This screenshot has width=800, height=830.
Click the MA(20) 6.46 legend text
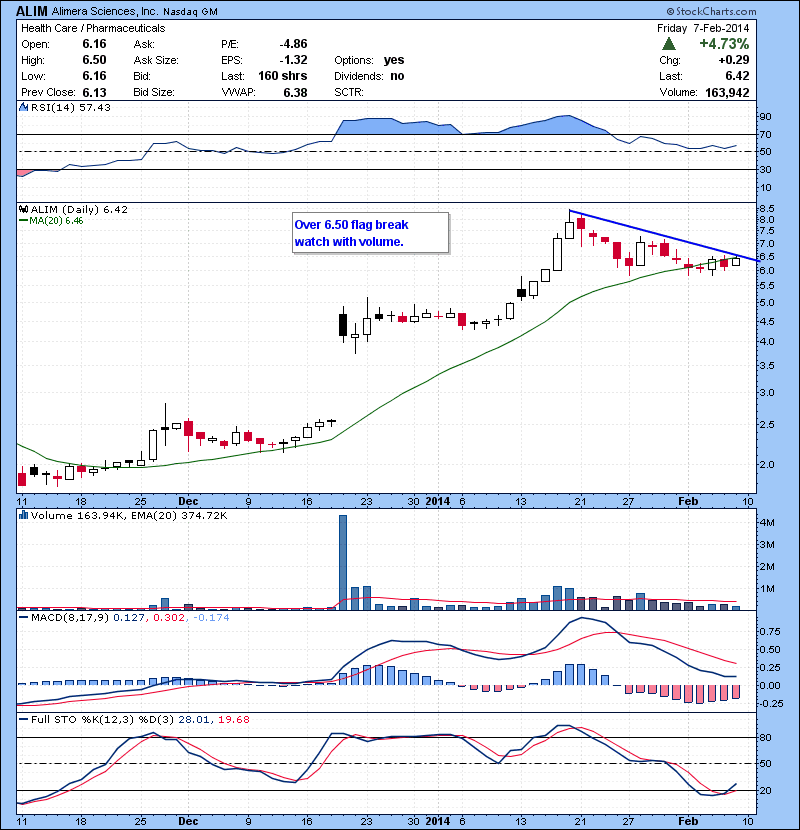pos(56,221)
